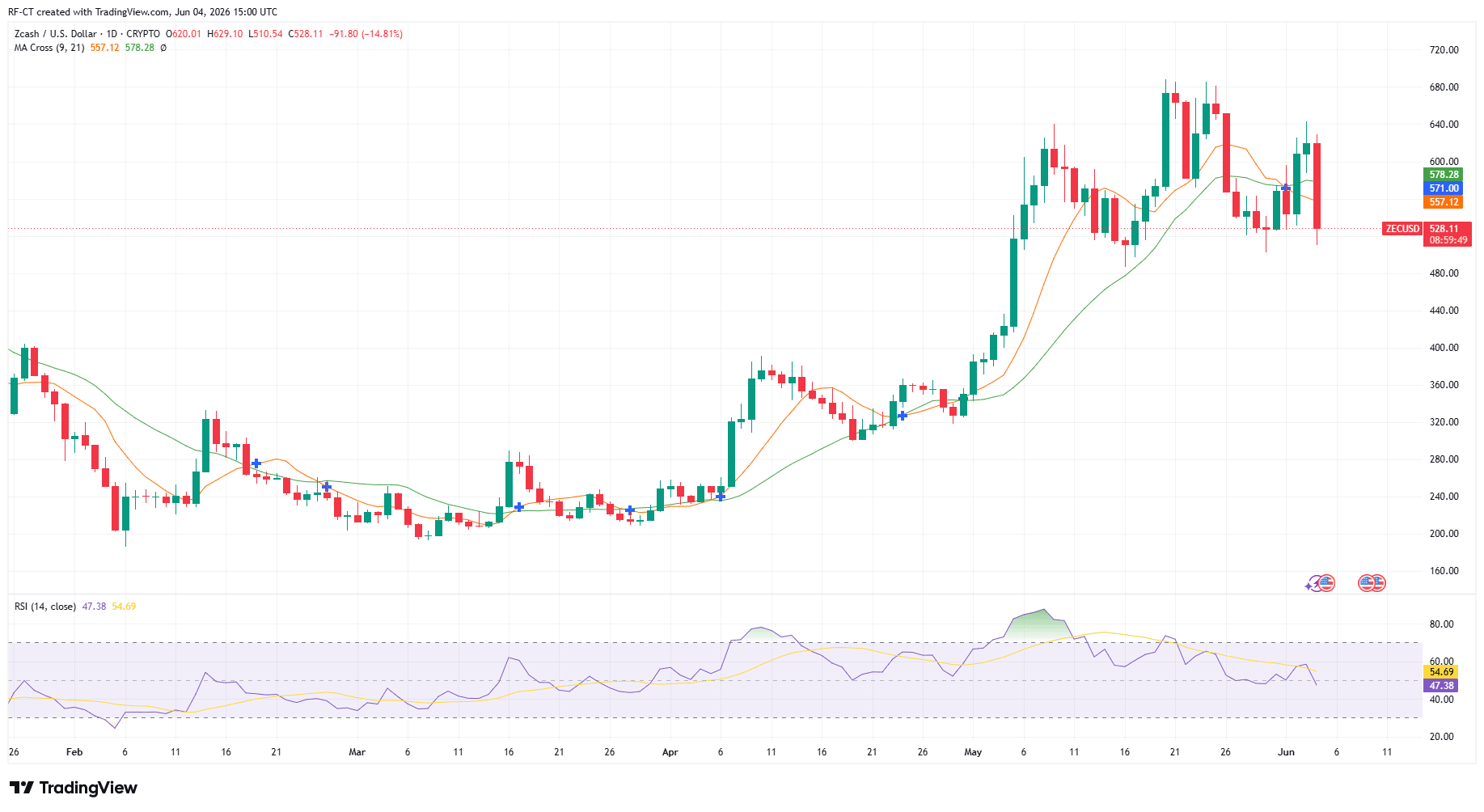Click the green 578.28 MA price label
The height and width of the screenshot is (812, 1484).
tap(1444, 175)
